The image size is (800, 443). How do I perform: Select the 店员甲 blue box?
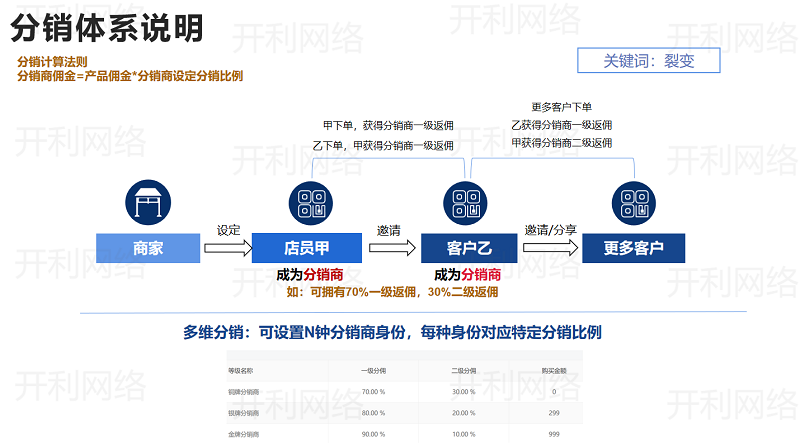pyautogui.click(x=307, y=248)
